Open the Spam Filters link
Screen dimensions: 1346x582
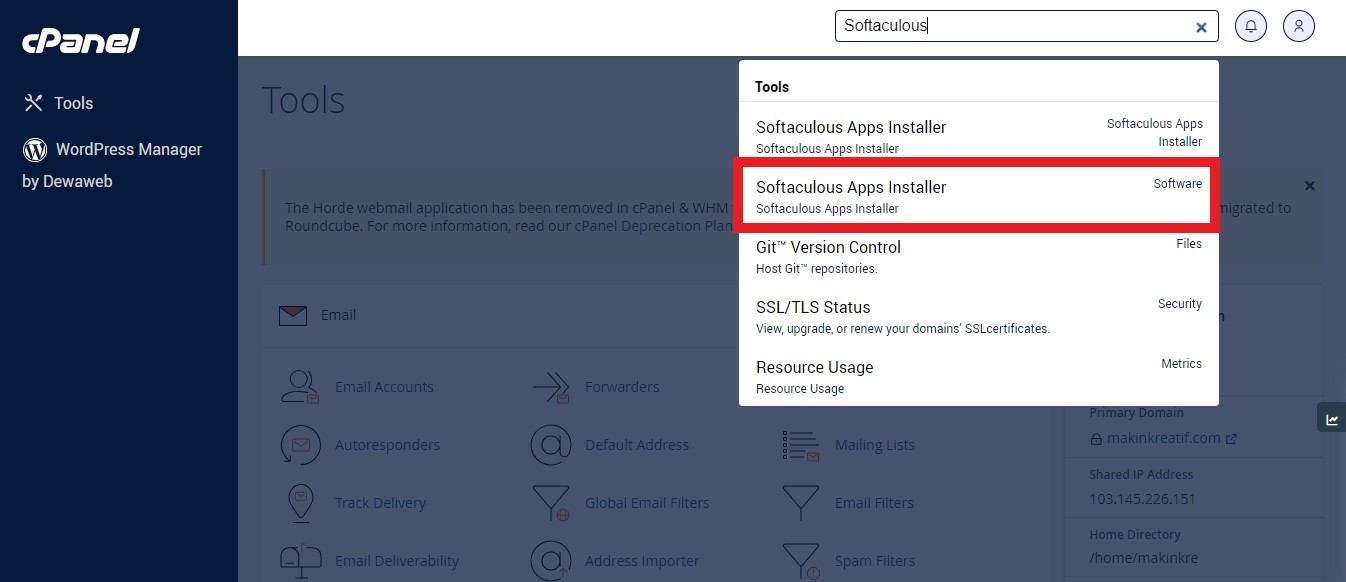click(875, 561)
